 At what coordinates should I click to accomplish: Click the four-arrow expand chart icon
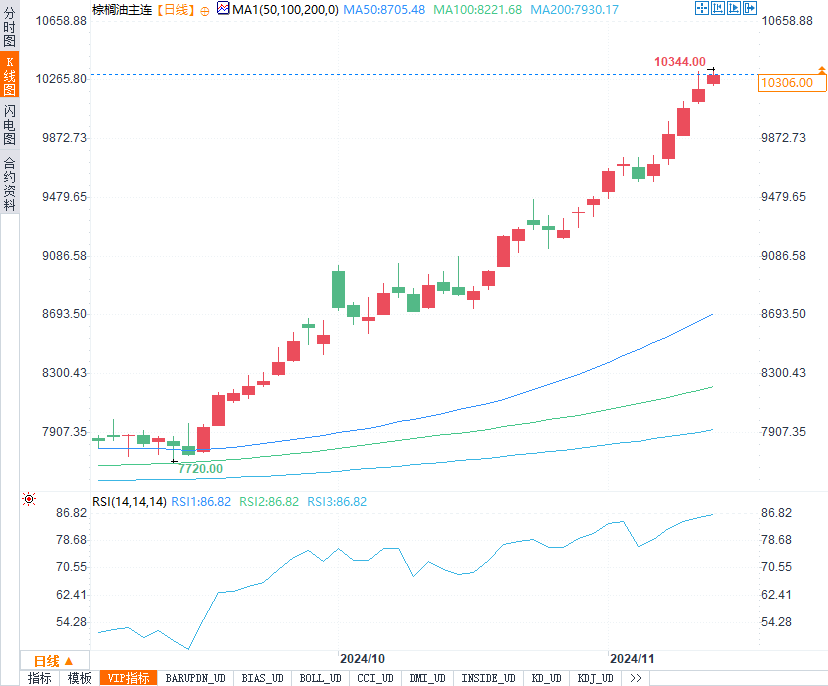point(701,9)
